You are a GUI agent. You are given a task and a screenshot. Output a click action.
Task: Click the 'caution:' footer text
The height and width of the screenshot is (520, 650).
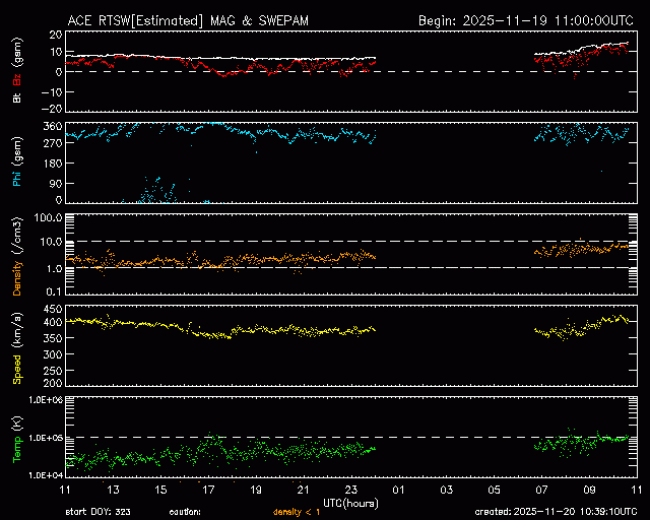[185, 512]
